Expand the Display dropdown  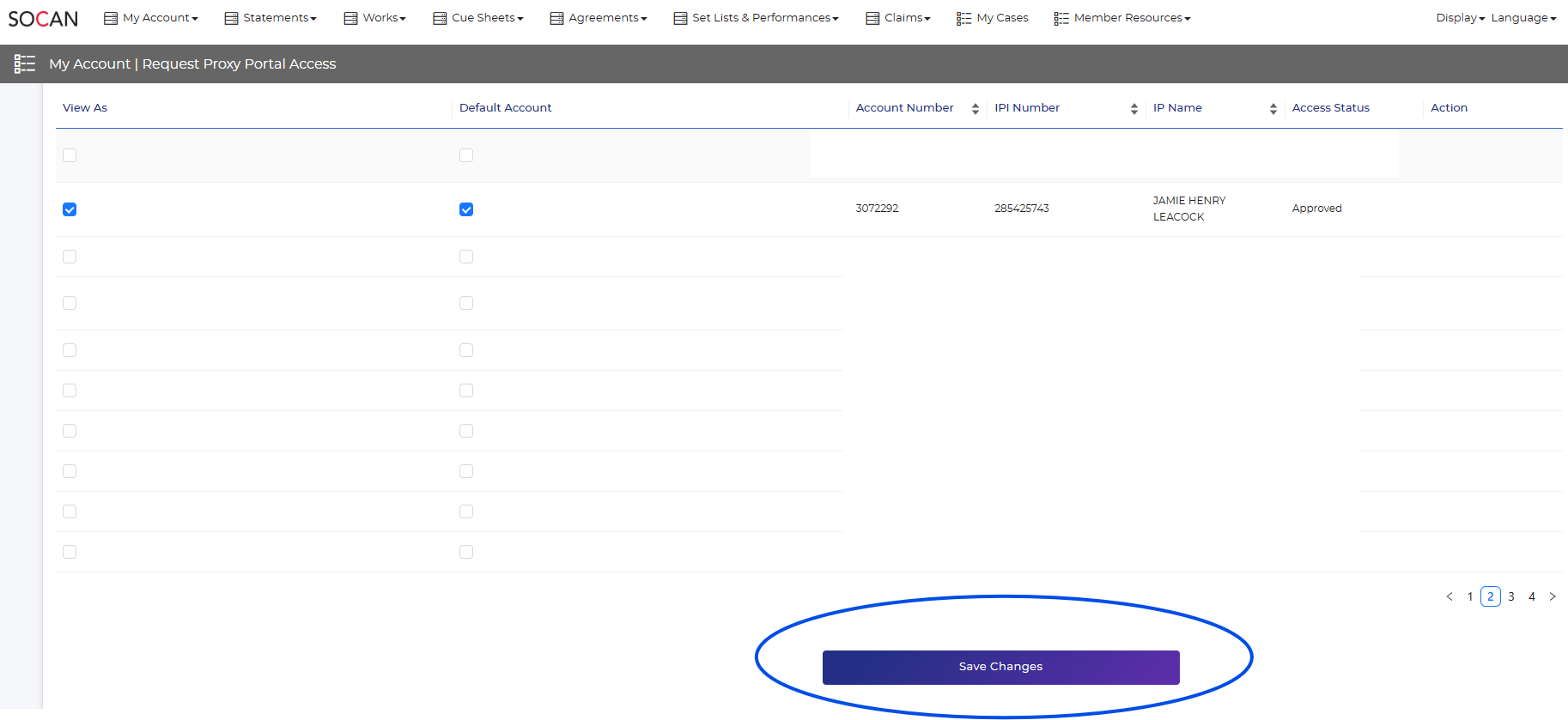(x=1460, y=18)
